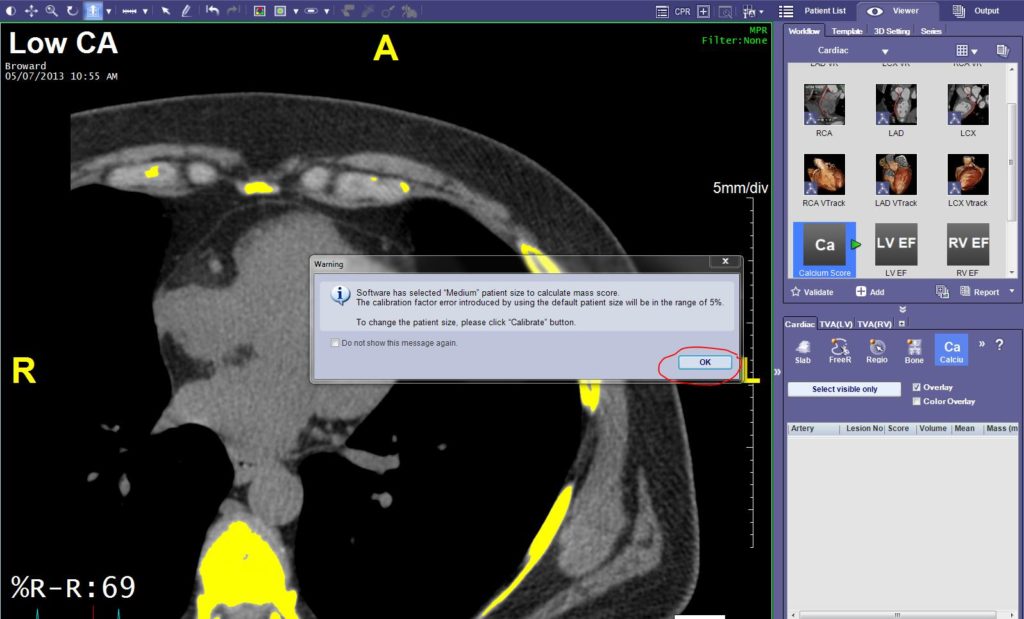Select the rotate tool
This screenshot has width=1024, height=619.
point(72,11)
